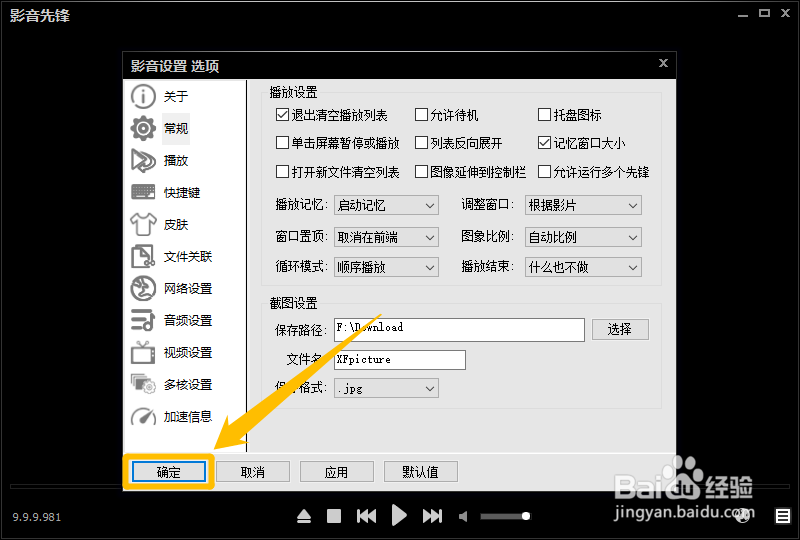Click the 选择 path button

[620, 329]
